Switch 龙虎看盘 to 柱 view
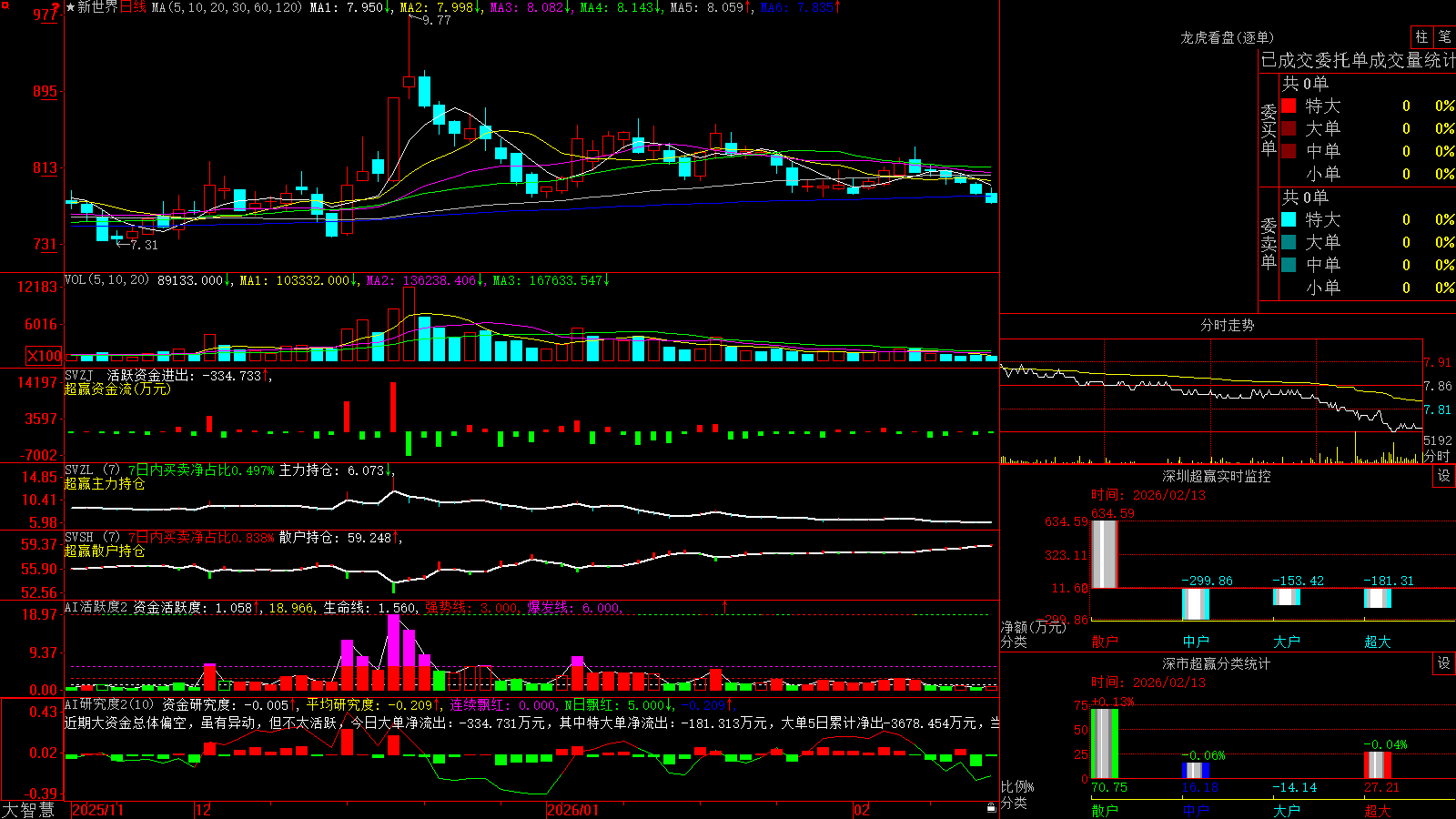The image size is (1456, 819). 1421,36
